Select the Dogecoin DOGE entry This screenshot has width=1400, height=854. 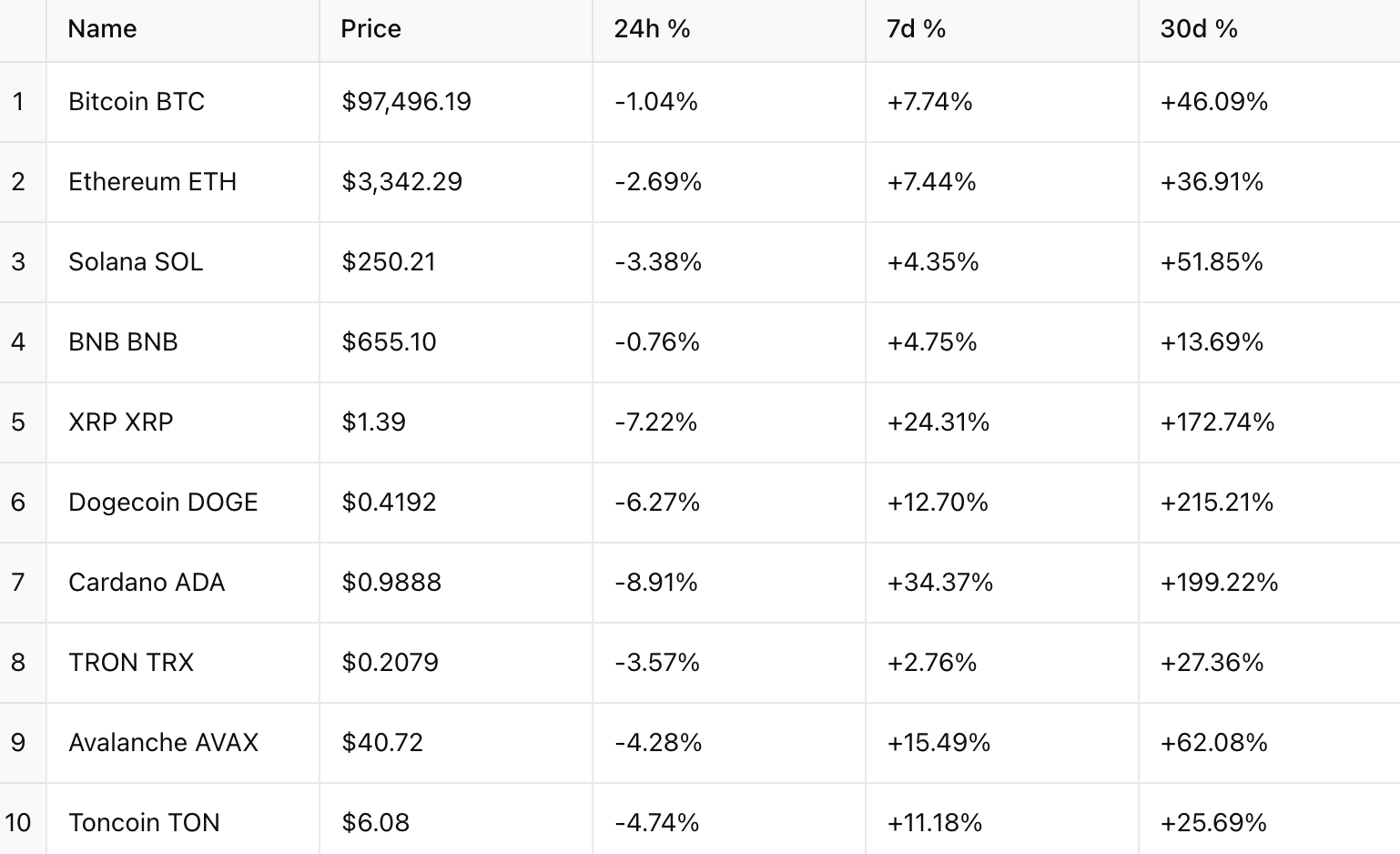163,502
